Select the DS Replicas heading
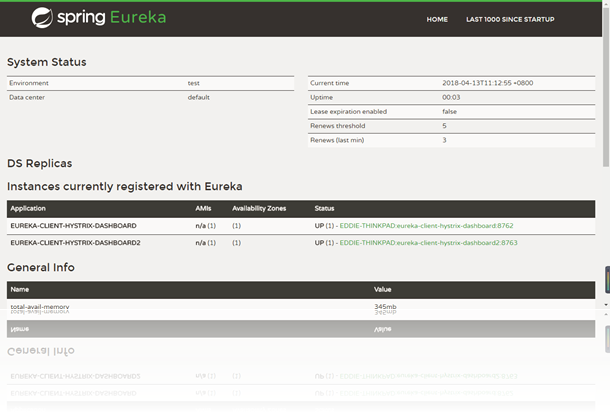The height and width of the screenshot is (412, 610). click(x=40, y=163)
